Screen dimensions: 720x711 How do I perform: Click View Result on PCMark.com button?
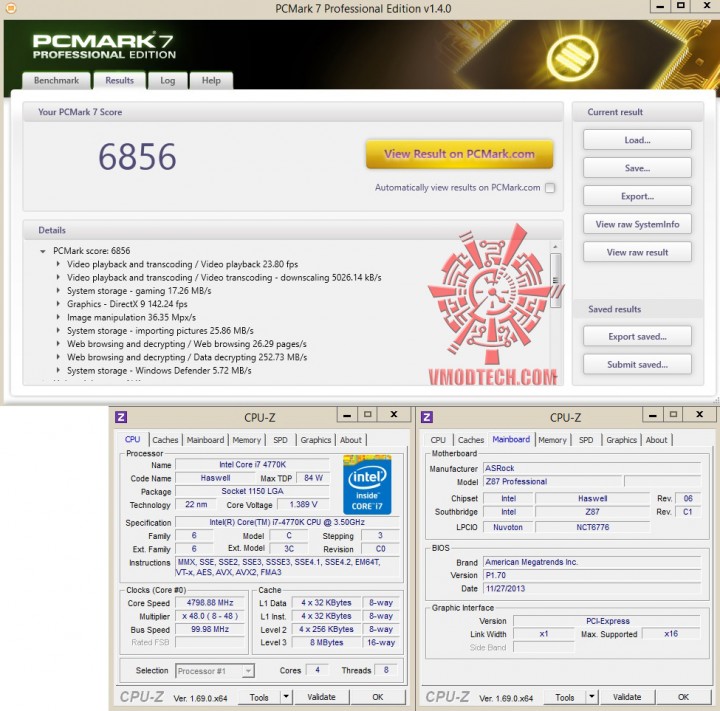coord(459,154)
